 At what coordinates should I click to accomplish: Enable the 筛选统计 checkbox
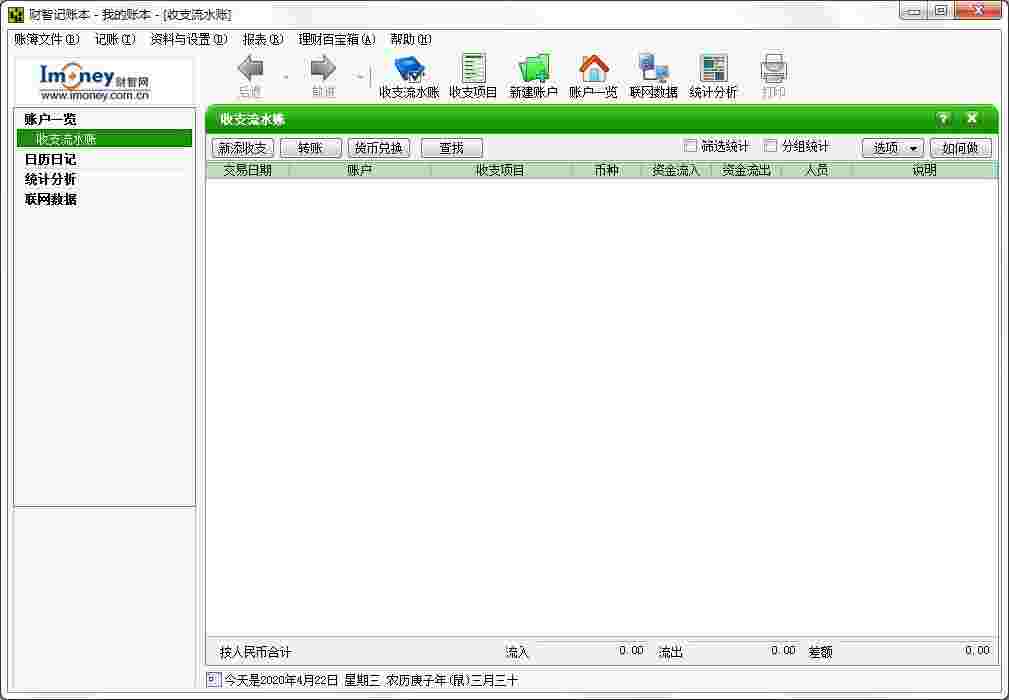pos(690,145)
